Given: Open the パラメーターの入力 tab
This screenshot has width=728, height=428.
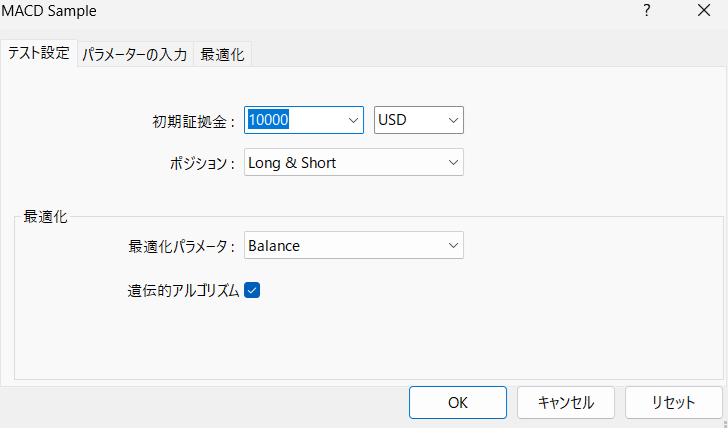Looking at the screenshot, I should 134,55.
